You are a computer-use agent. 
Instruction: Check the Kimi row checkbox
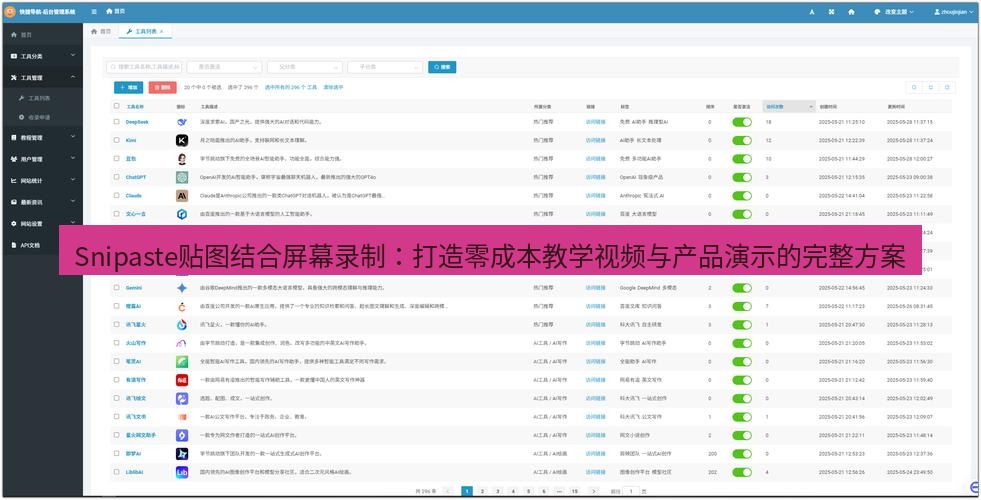pyautogui.click(x=116, y=140)
